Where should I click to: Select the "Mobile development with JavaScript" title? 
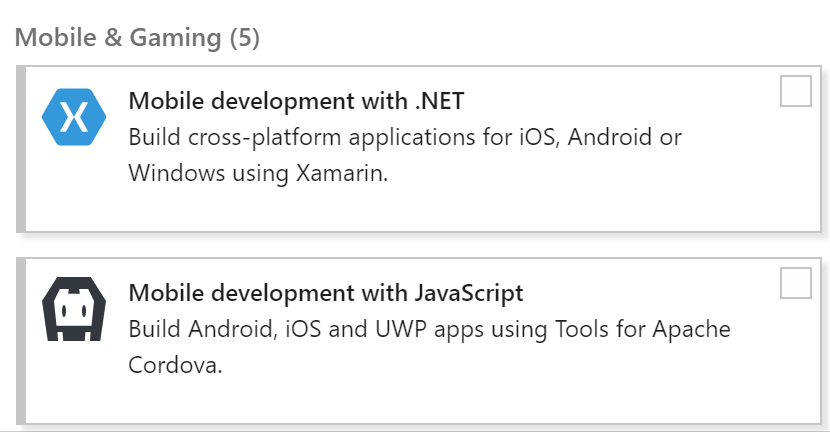point(325,293)
